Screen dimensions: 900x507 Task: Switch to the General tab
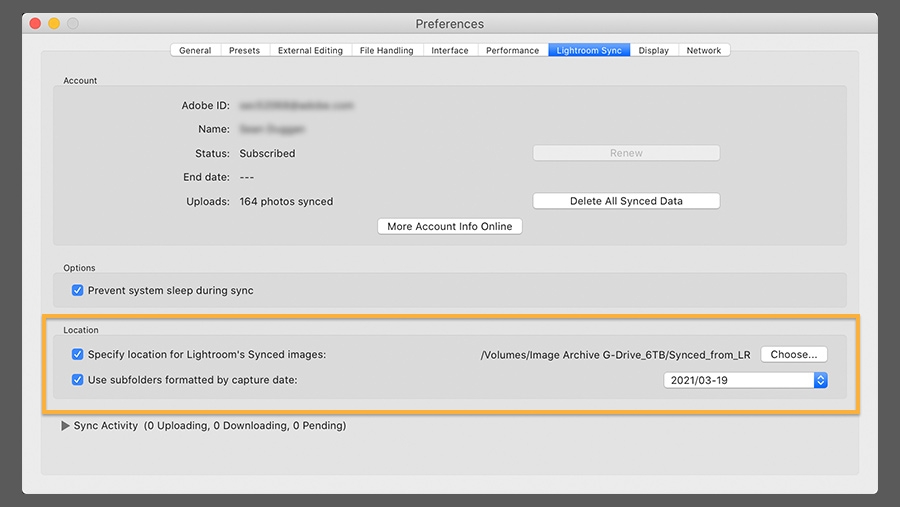click(x=195, y=51)
